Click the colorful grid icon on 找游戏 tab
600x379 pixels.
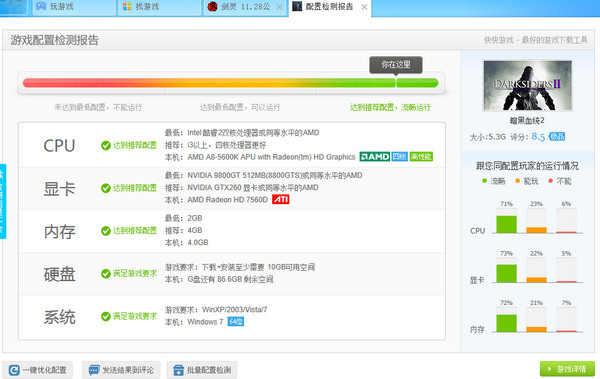click(127, 6)
